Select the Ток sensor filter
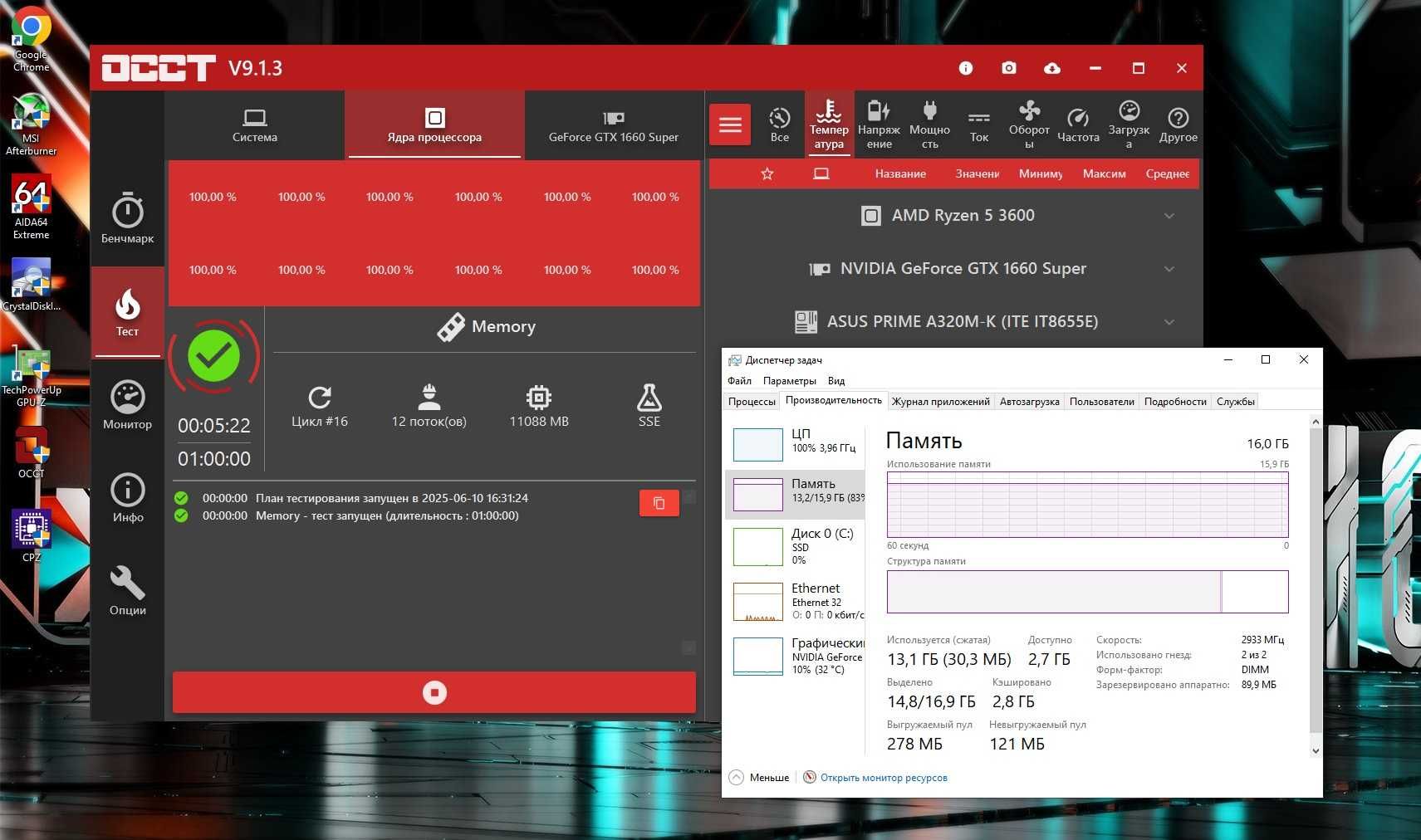The width and height of the screenshot is (1421, 840). [979, 125]
